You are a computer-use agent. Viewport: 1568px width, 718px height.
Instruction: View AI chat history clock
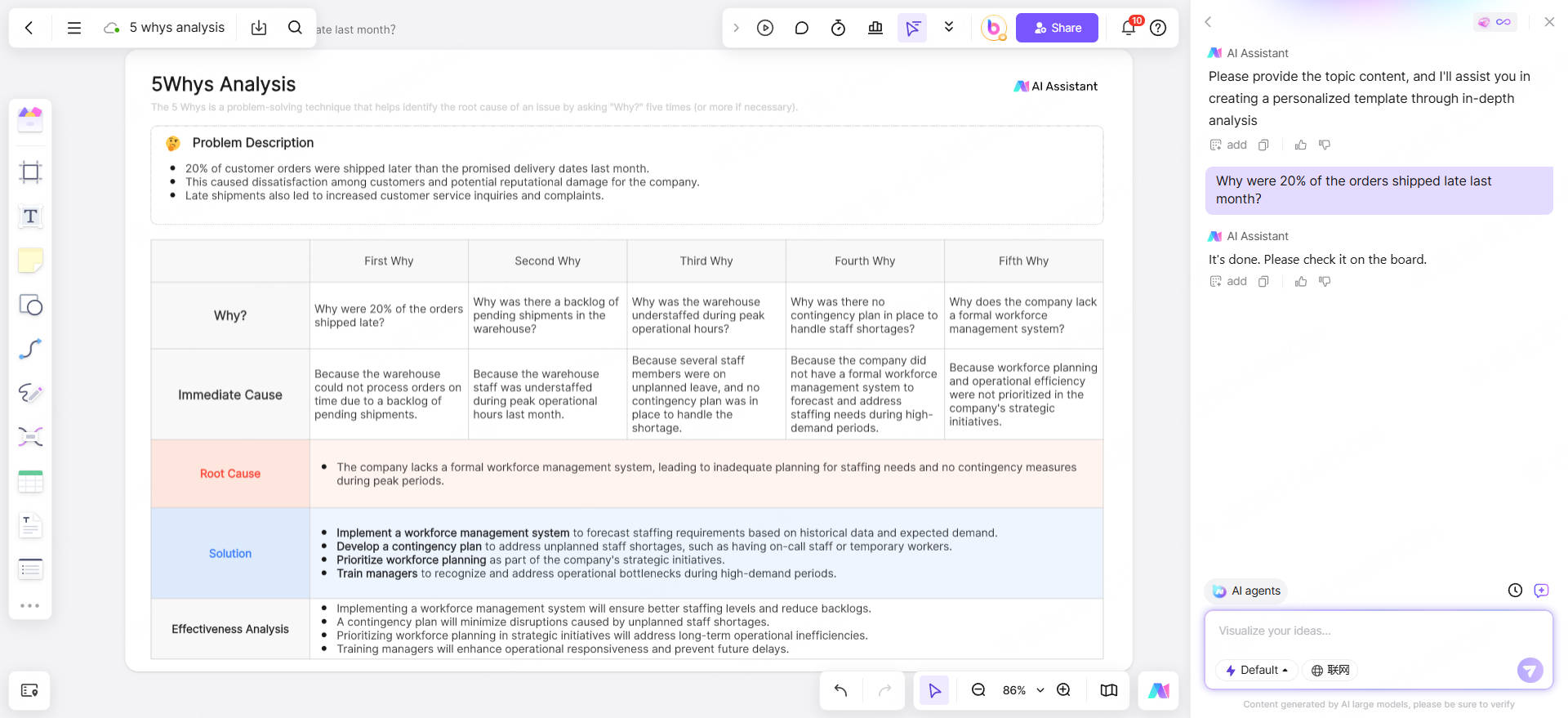[x=1515, y=590]
